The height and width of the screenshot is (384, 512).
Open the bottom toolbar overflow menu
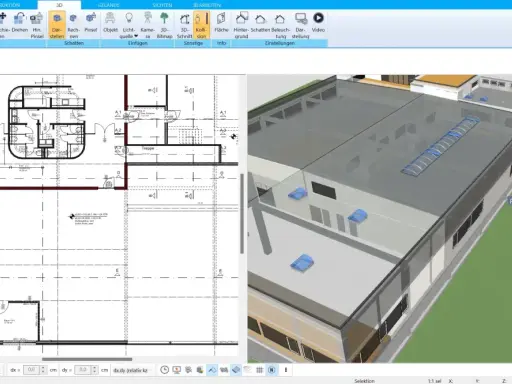click(x=286, y=370)
